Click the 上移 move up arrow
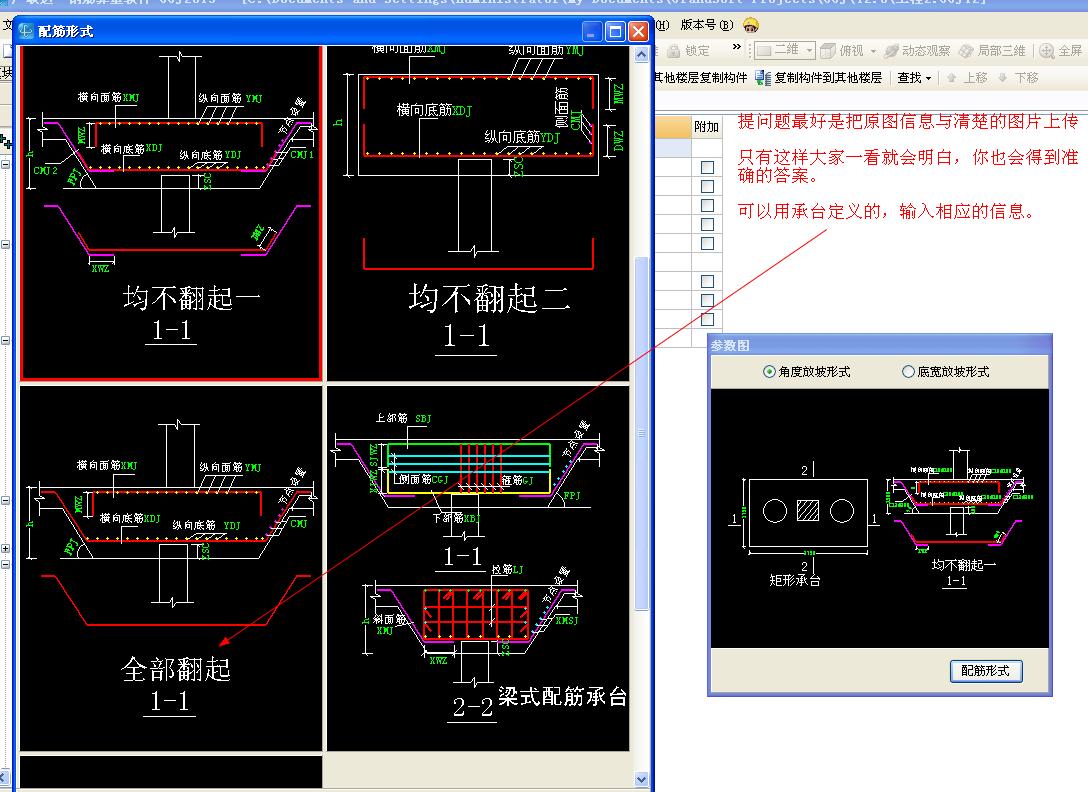 [x=967, y=78]
